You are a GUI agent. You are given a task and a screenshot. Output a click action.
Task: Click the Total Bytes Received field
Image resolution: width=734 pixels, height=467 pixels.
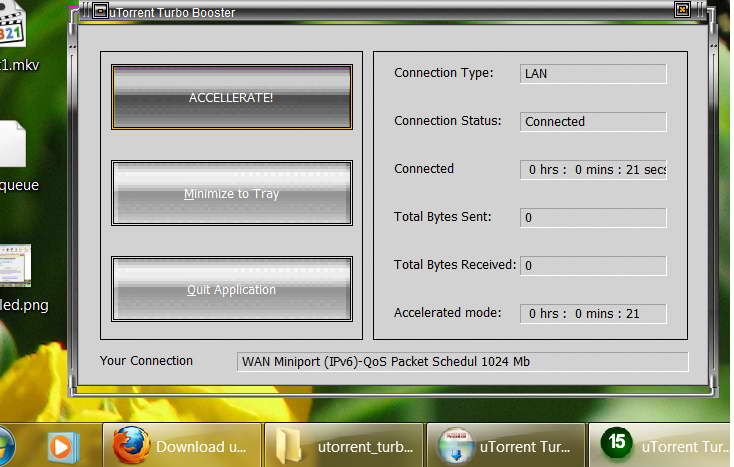(593, 266)
